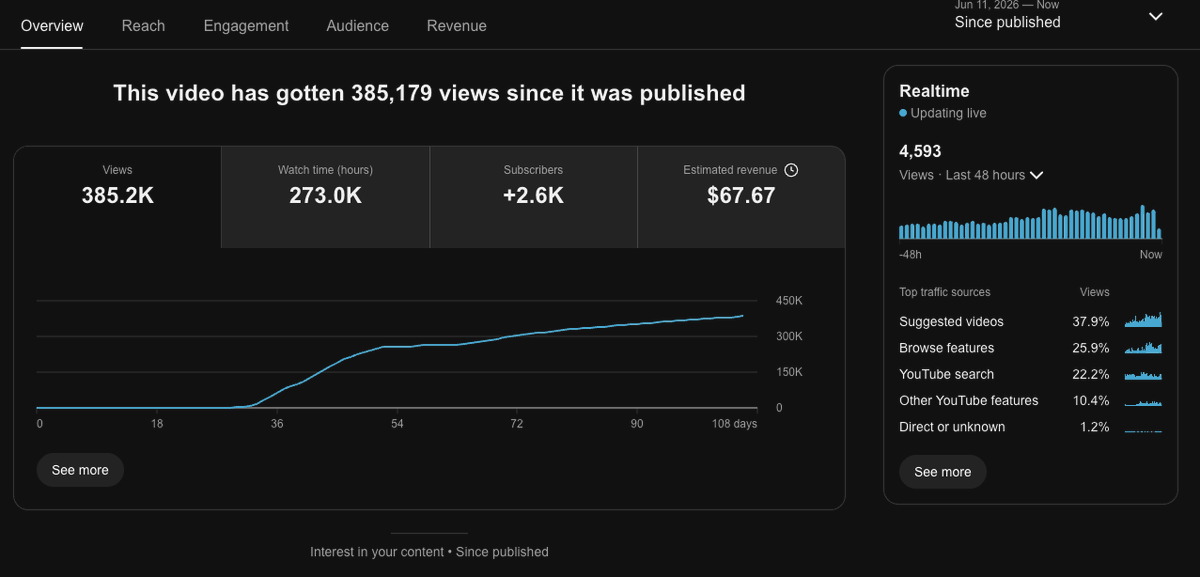Click the -48h chart label
1200x577 pixels.
click(x=910, y=255)
